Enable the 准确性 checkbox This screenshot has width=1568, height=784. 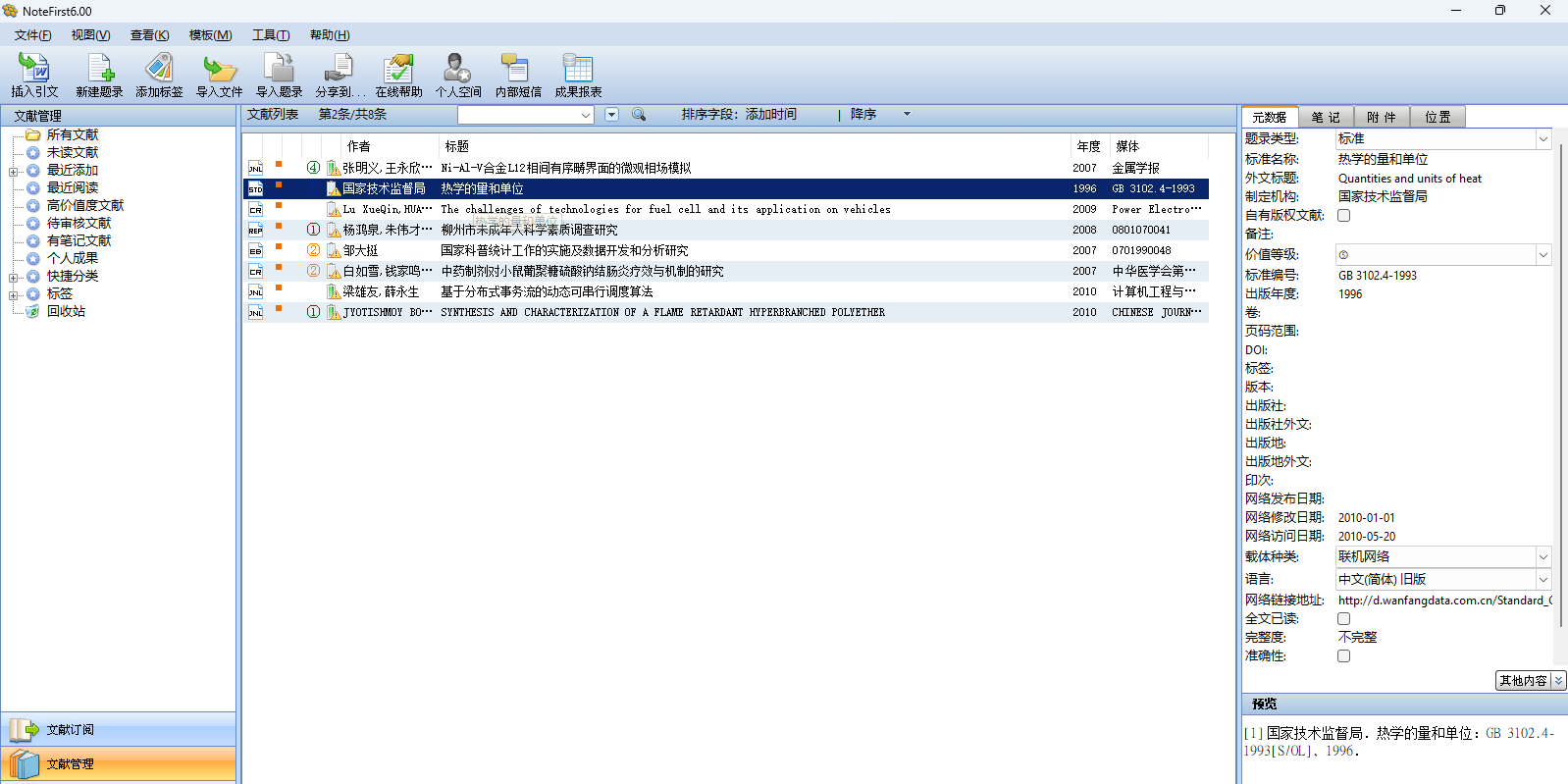[1343, 656]
